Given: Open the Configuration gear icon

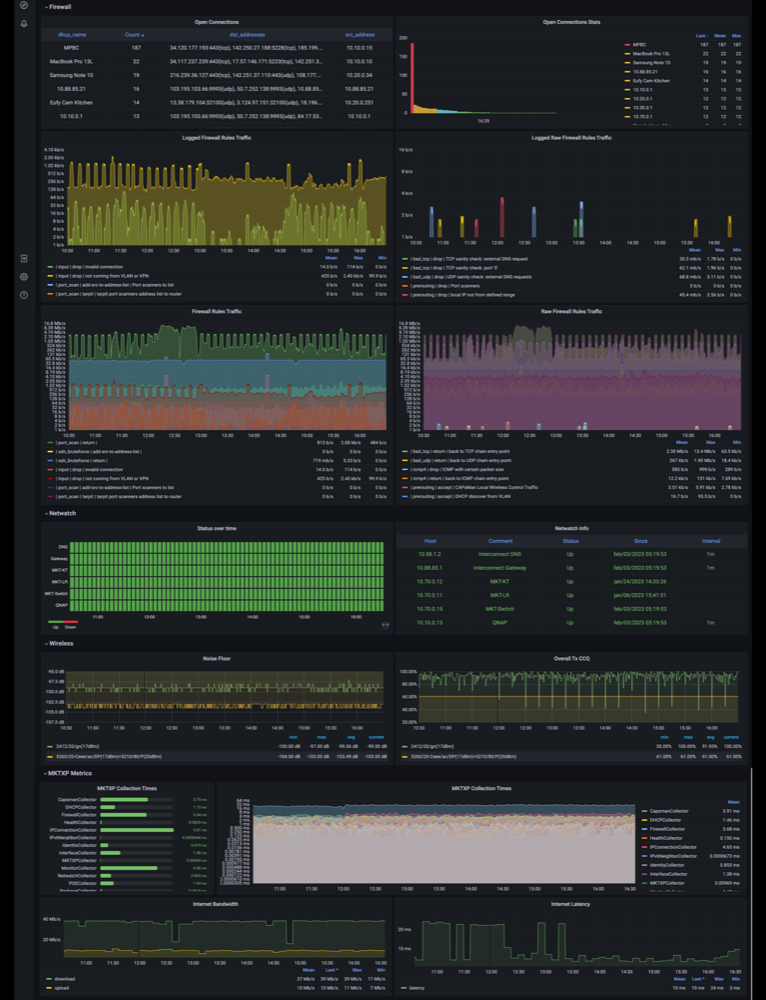Looking at the screenshot, I should tap(24, 277).
